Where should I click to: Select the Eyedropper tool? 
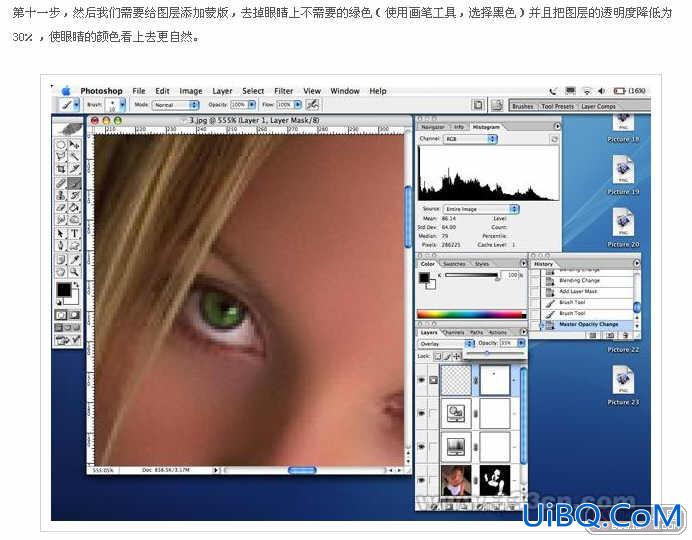point(74,259)
